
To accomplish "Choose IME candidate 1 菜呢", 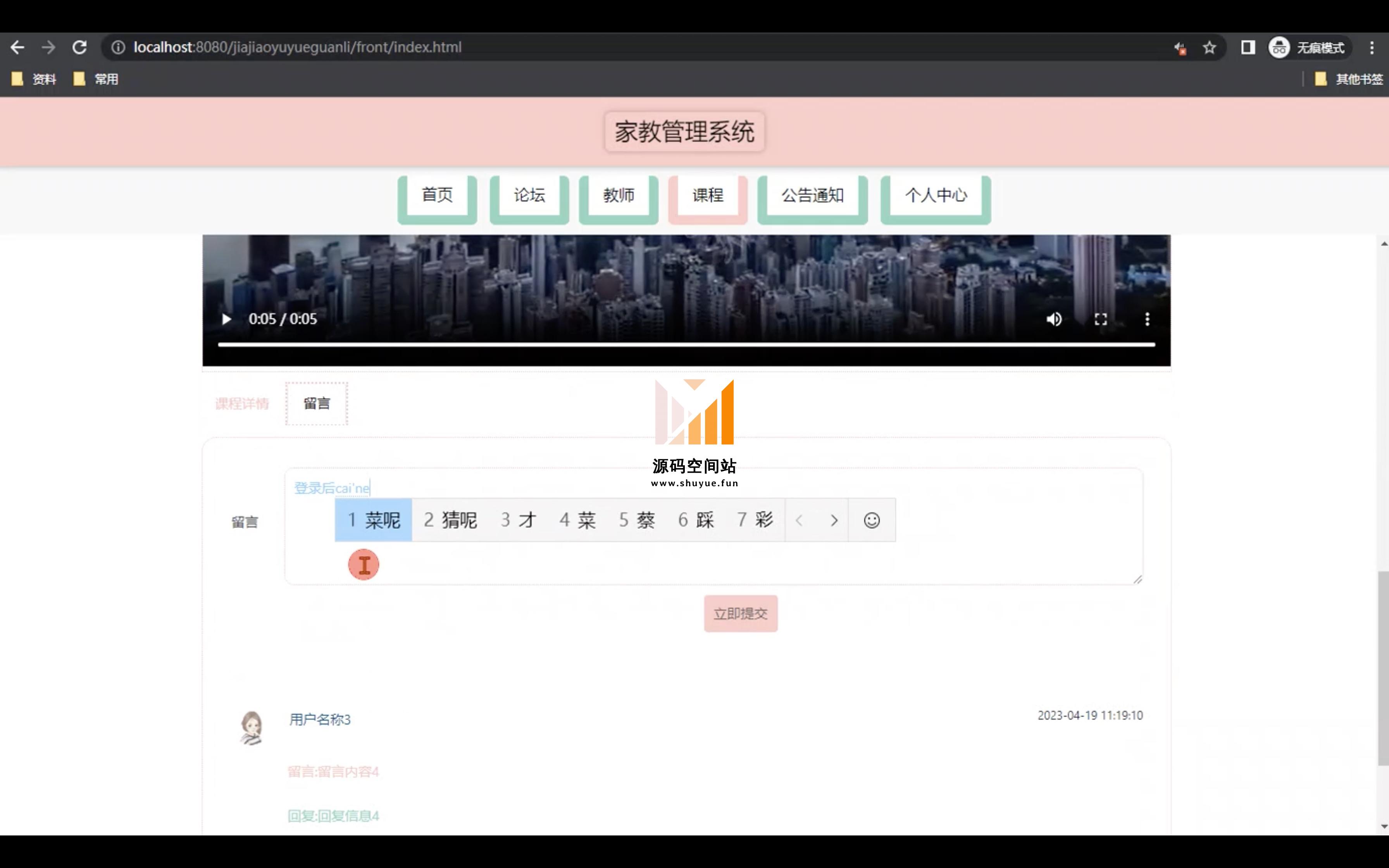I will 374,520.
